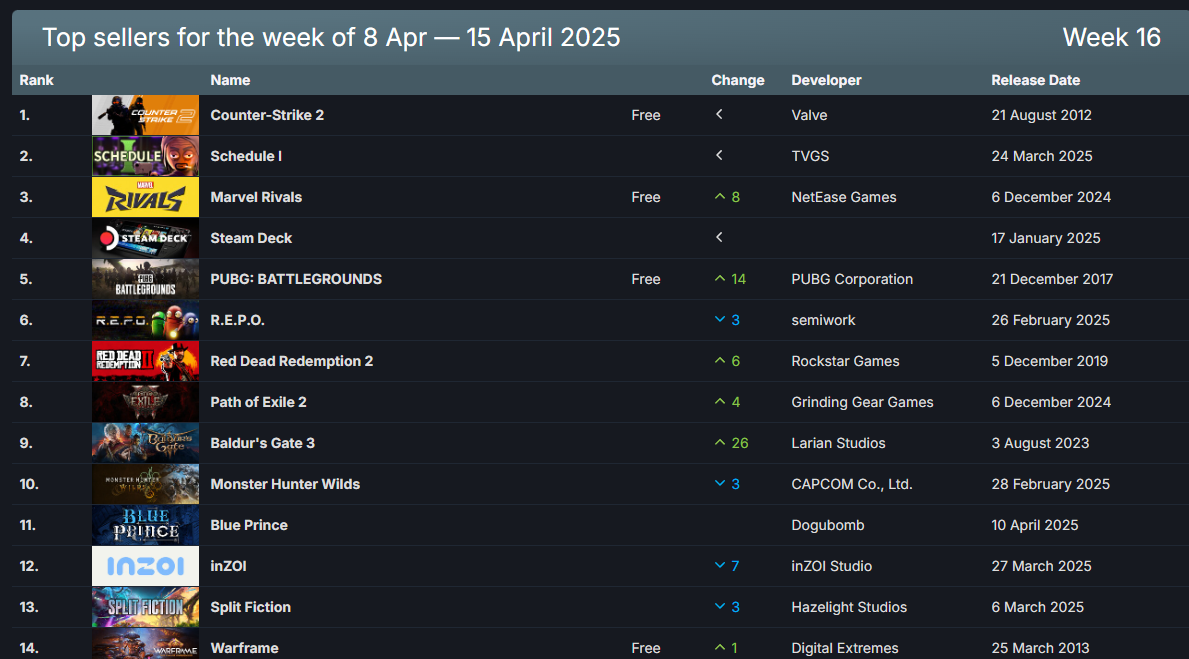This screenshot has width=1189, height=659.
Task: Click the Free label for Marvel Rivals
Action: [x=645, y=197]
